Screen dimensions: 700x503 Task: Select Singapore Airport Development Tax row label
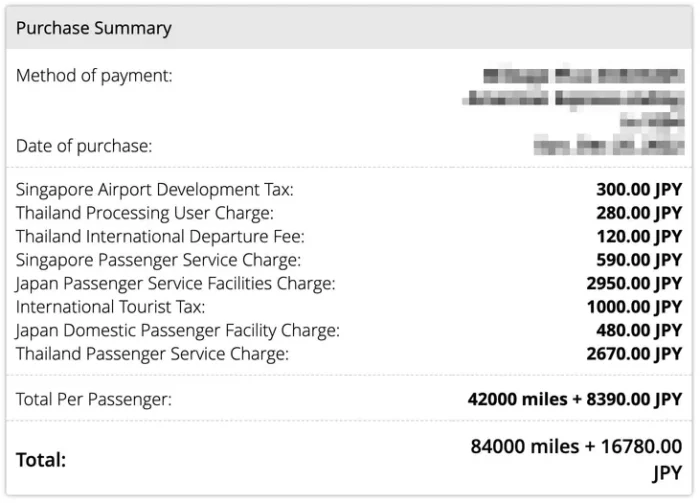[x=155, y=190]
